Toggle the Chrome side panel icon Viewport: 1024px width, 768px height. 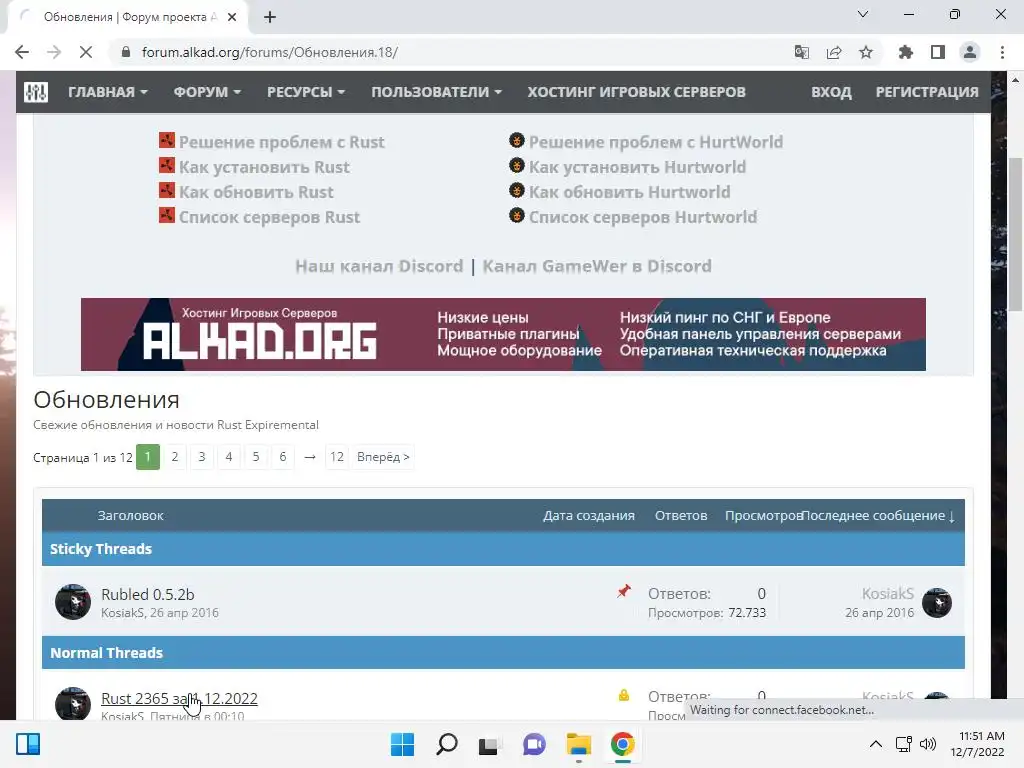[938, 52]
